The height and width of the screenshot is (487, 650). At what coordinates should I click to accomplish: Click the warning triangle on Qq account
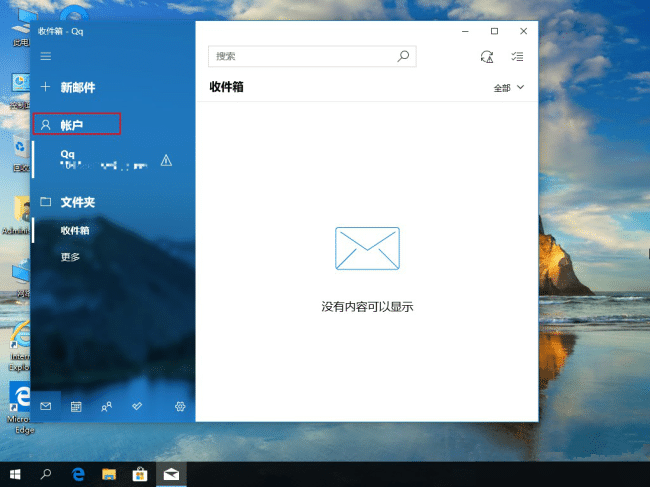click(x=166, y=160)
